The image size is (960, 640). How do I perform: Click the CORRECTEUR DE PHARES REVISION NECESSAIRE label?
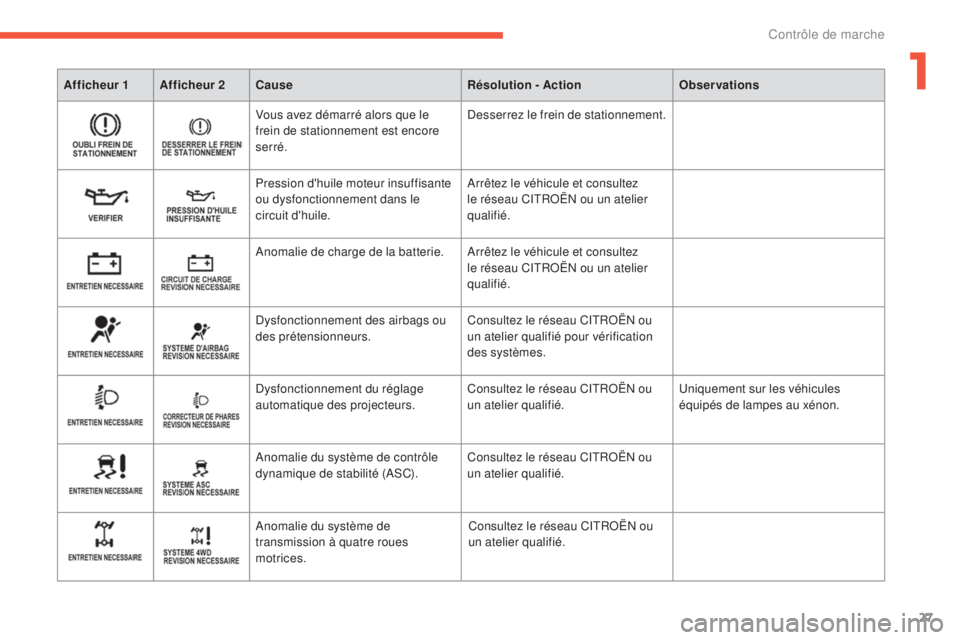[201, 420]
